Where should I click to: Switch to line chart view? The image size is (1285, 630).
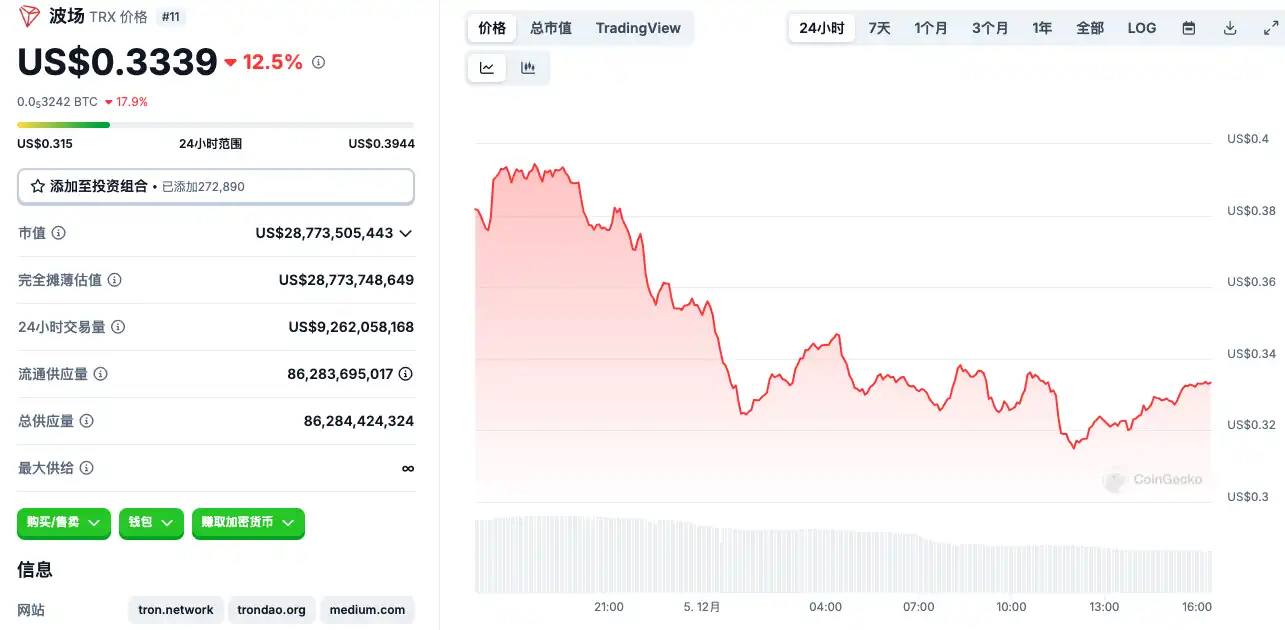(x=487, y=68)
